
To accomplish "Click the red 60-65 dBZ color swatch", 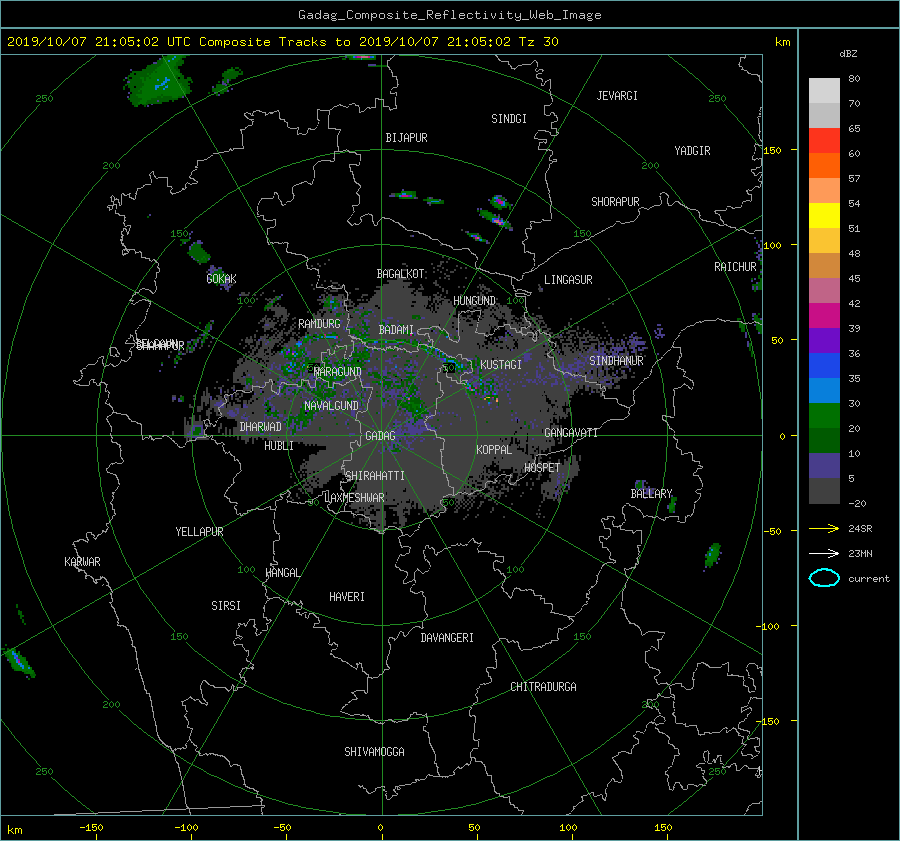I will coord(824,141).
